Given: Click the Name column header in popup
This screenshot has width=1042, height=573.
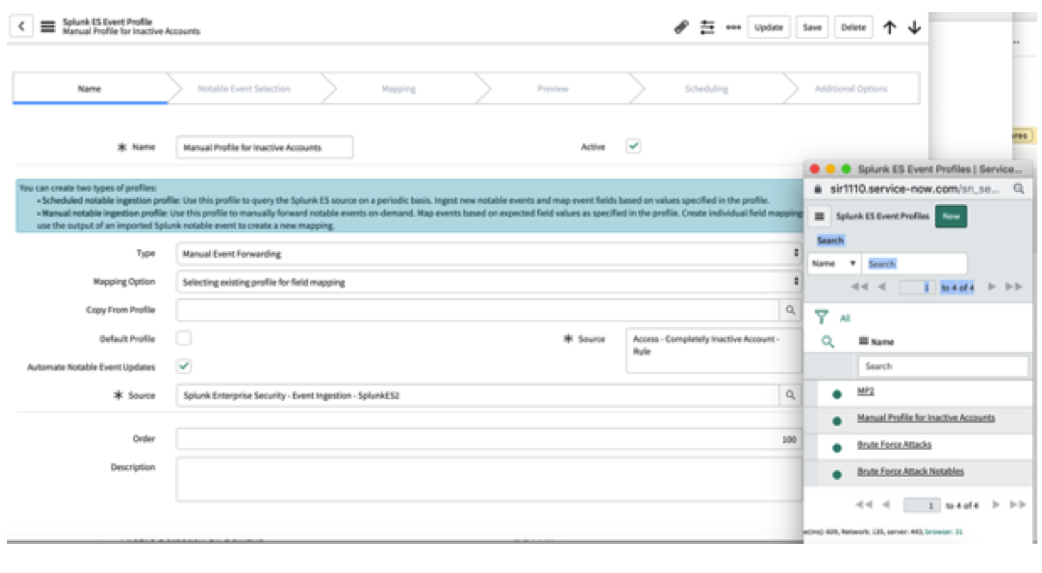Looking at the screenshot, I should pos(882,342).
